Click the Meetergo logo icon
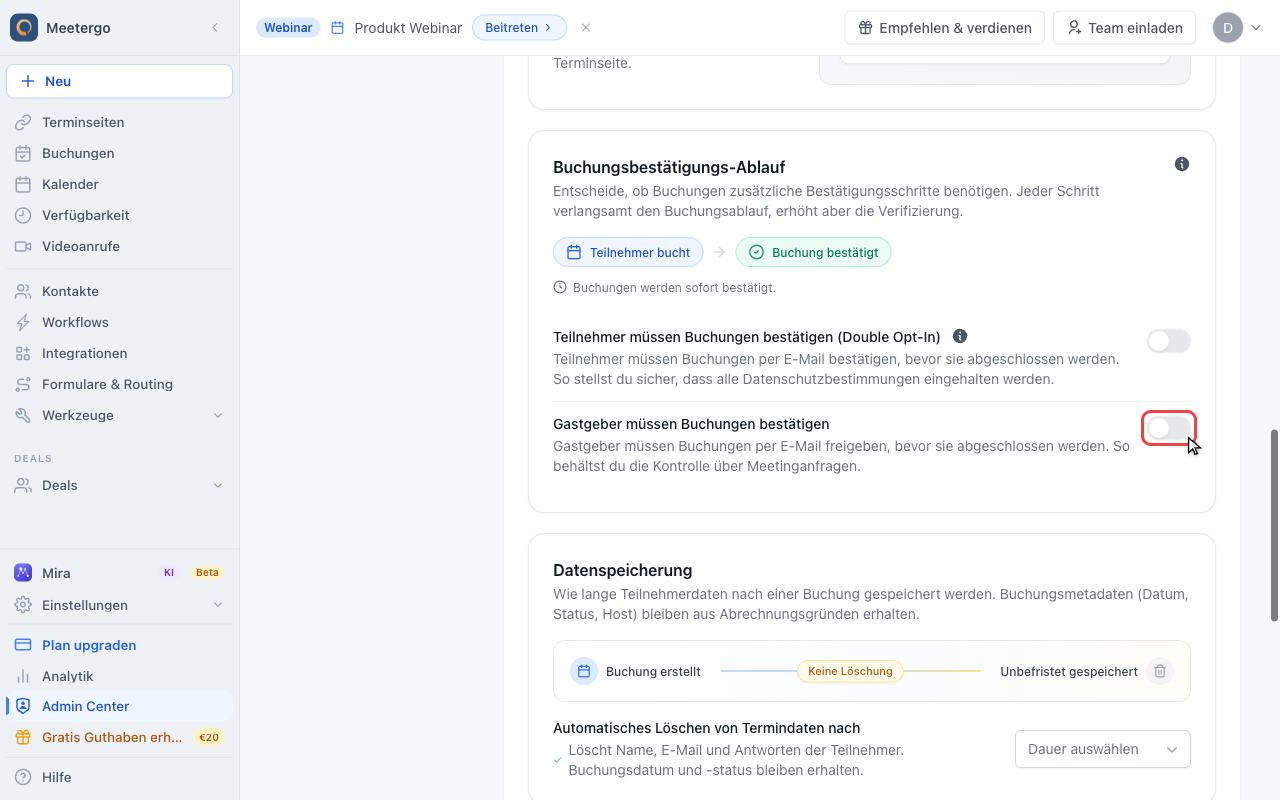 [x=24, y=27]
